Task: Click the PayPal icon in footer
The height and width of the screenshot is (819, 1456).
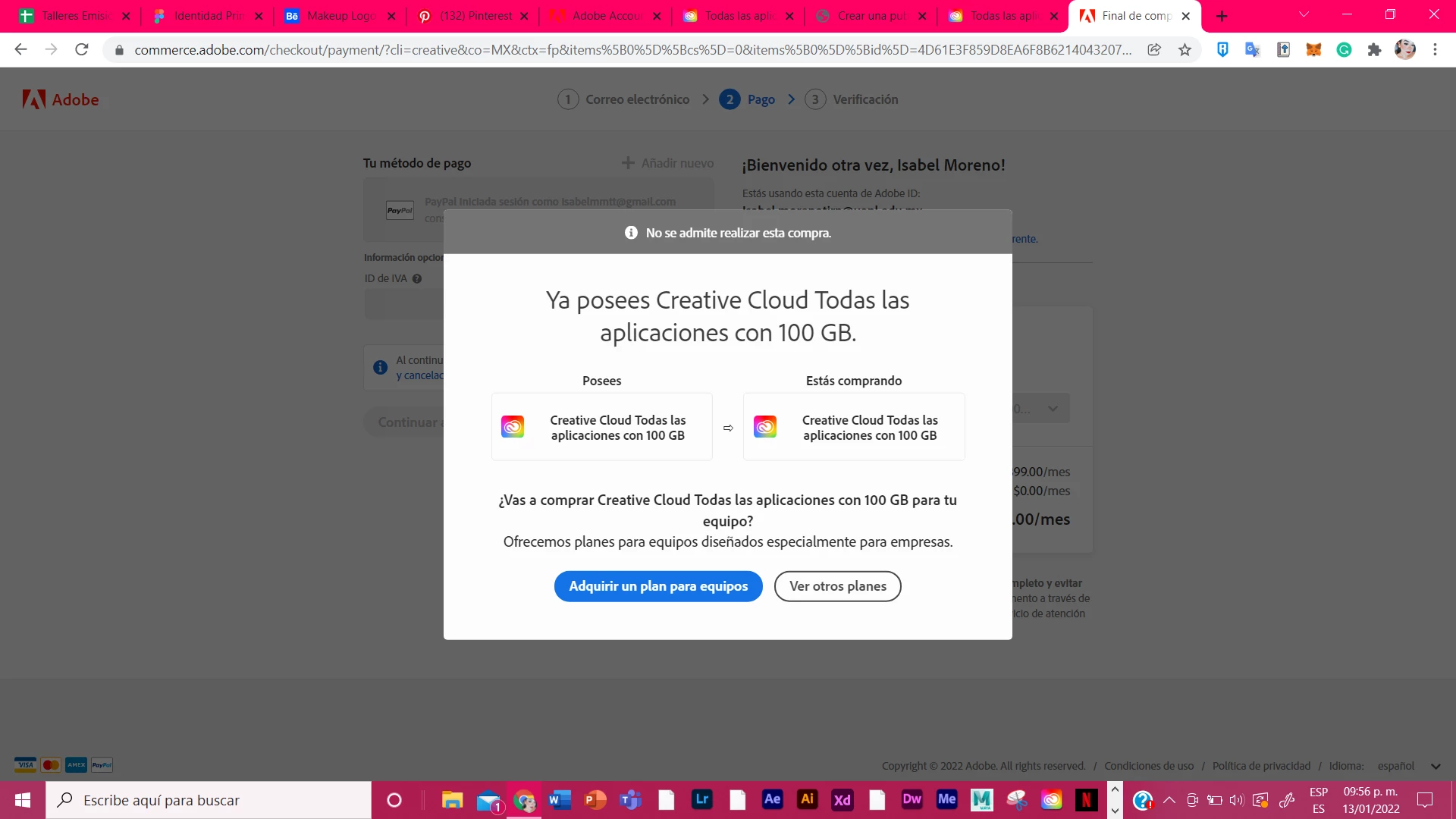Action: point(102,764)
